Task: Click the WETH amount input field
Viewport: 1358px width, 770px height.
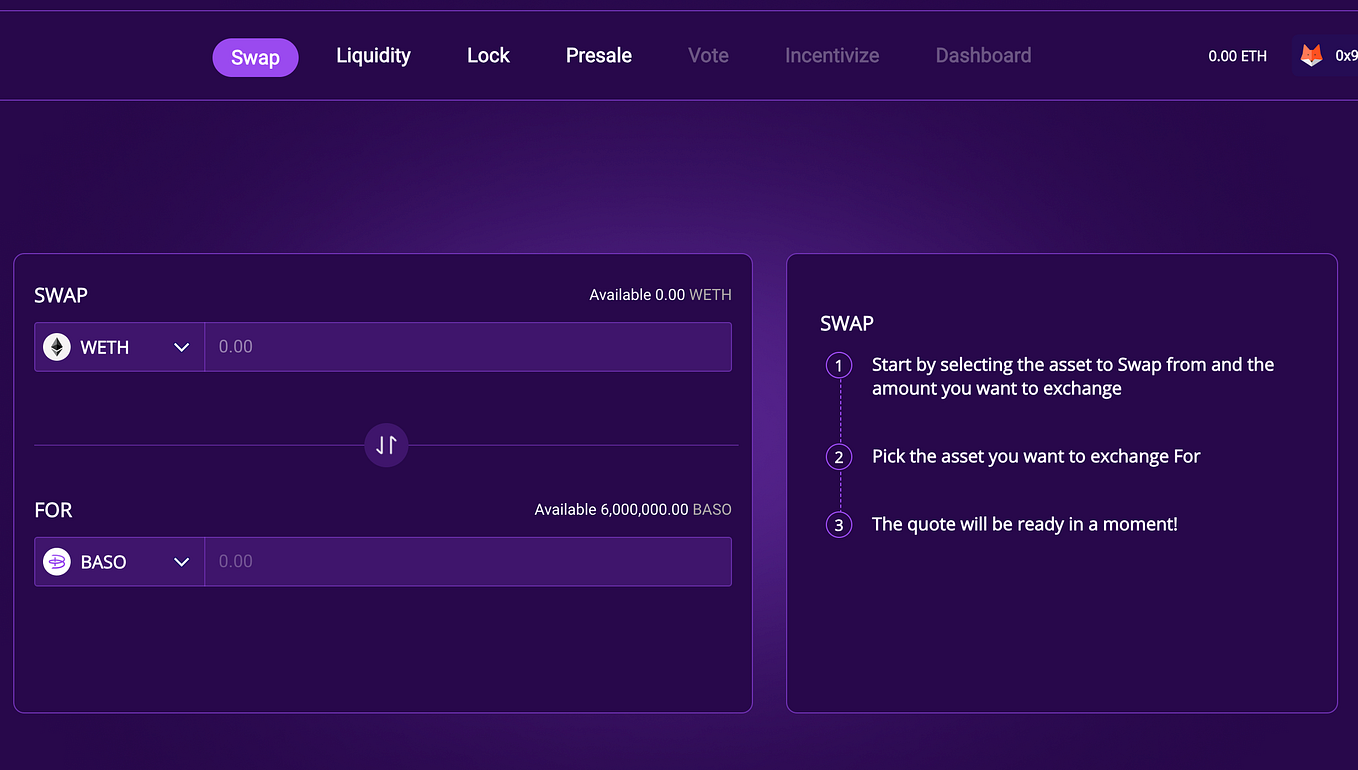Action: [x=468, y=347]
